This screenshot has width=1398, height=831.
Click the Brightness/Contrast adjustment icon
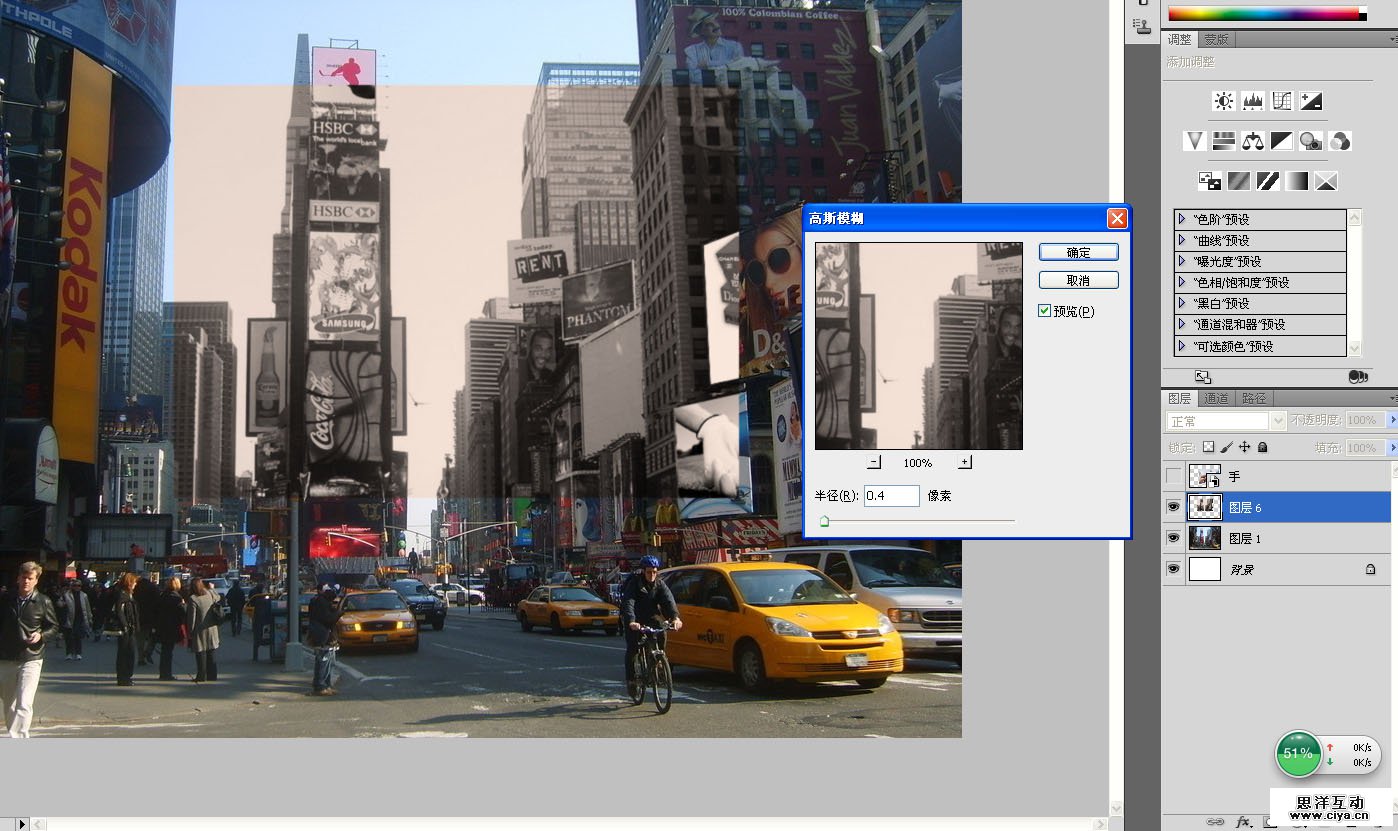[1224, 101]
